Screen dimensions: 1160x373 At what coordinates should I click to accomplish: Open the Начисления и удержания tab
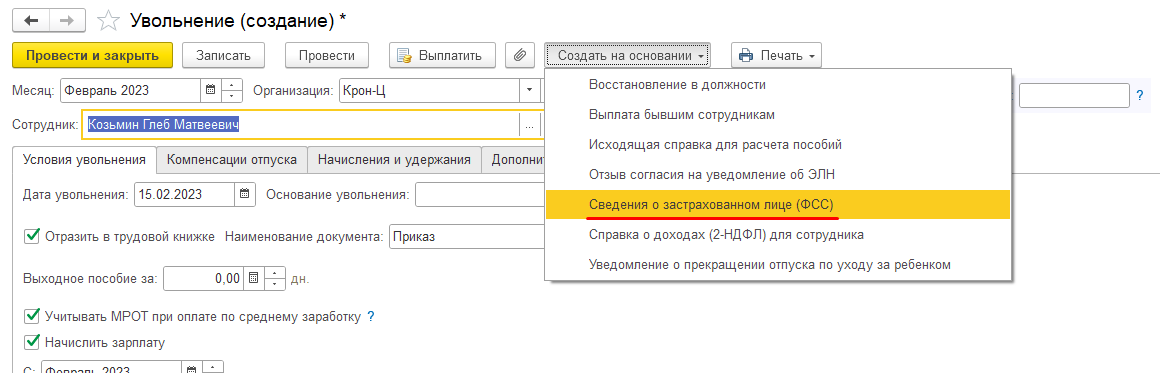point(394,159)
